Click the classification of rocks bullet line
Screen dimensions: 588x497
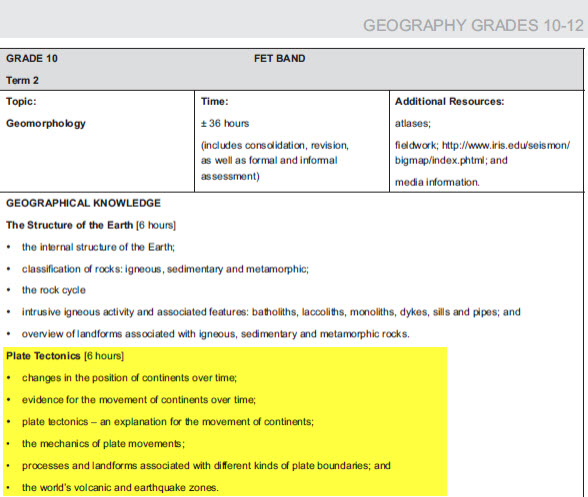165,269
